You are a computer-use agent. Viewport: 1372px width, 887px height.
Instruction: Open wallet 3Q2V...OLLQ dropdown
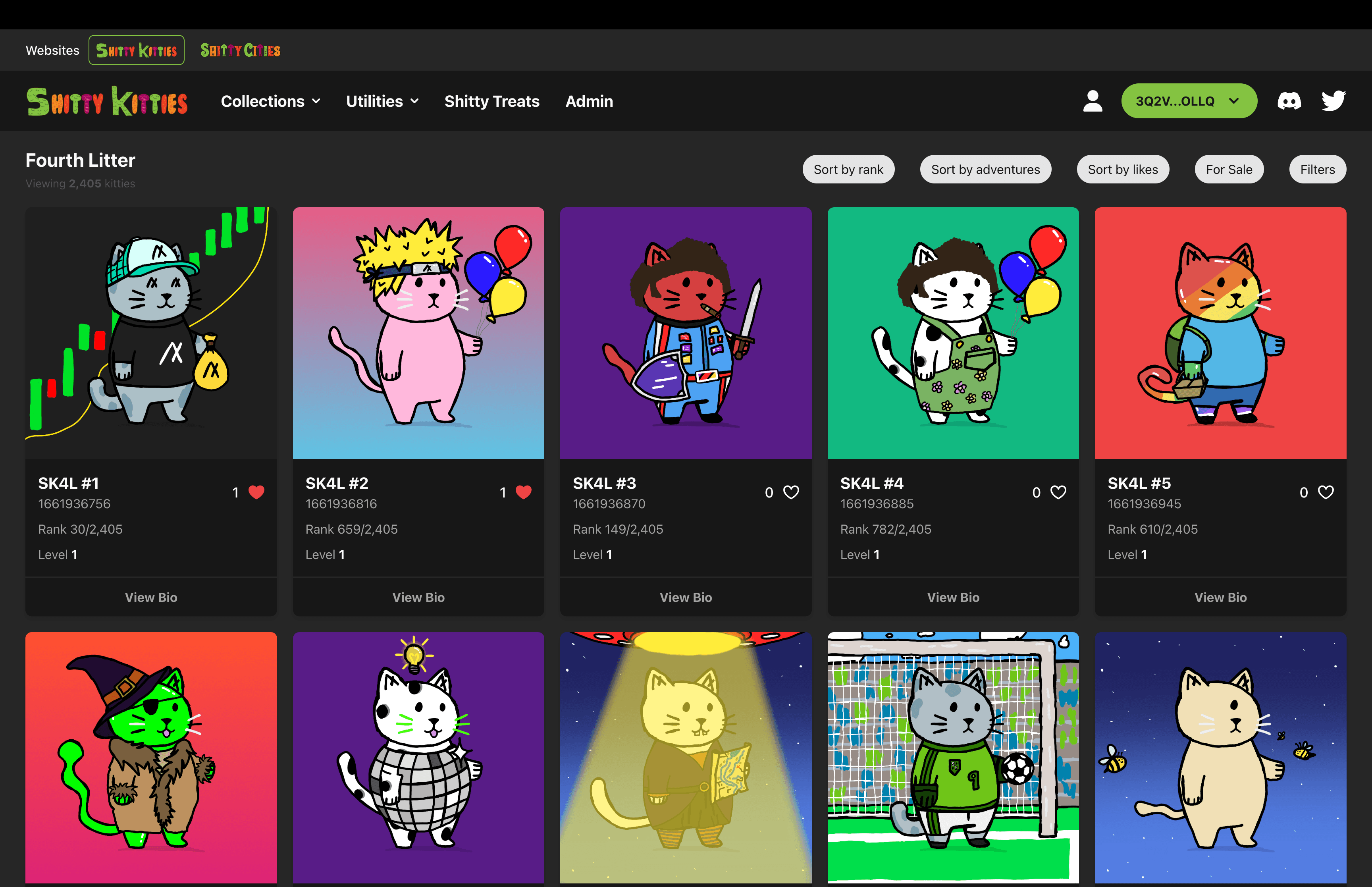pyautogui.click(x=1188, y=101)
